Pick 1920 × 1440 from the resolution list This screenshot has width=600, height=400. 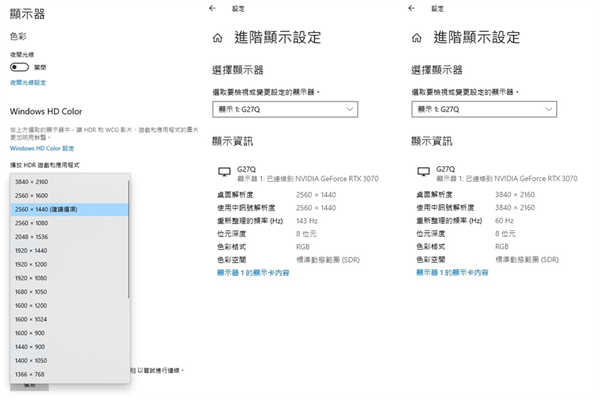click(70, 251)
